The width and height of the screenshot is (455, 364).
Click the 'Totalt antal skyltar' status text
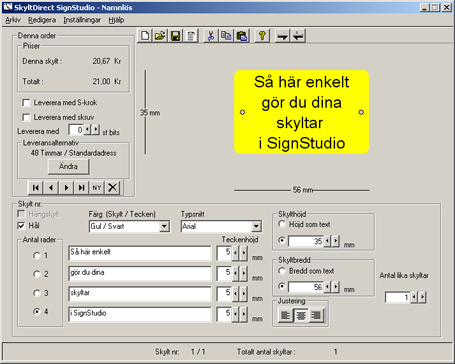click(x=266, y=352)
